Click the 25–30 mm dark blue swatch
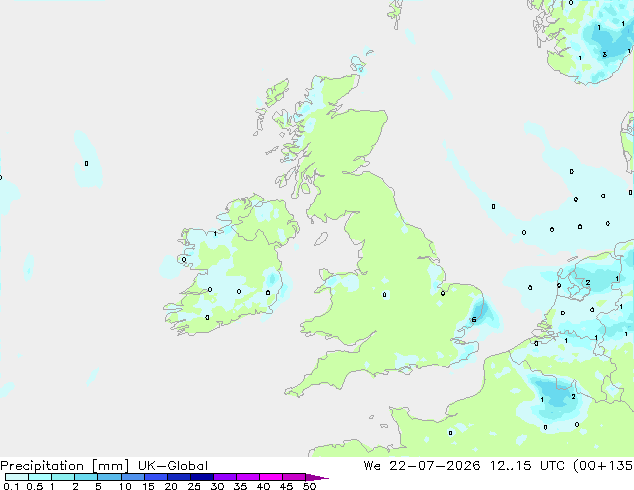 pos(202,477)
